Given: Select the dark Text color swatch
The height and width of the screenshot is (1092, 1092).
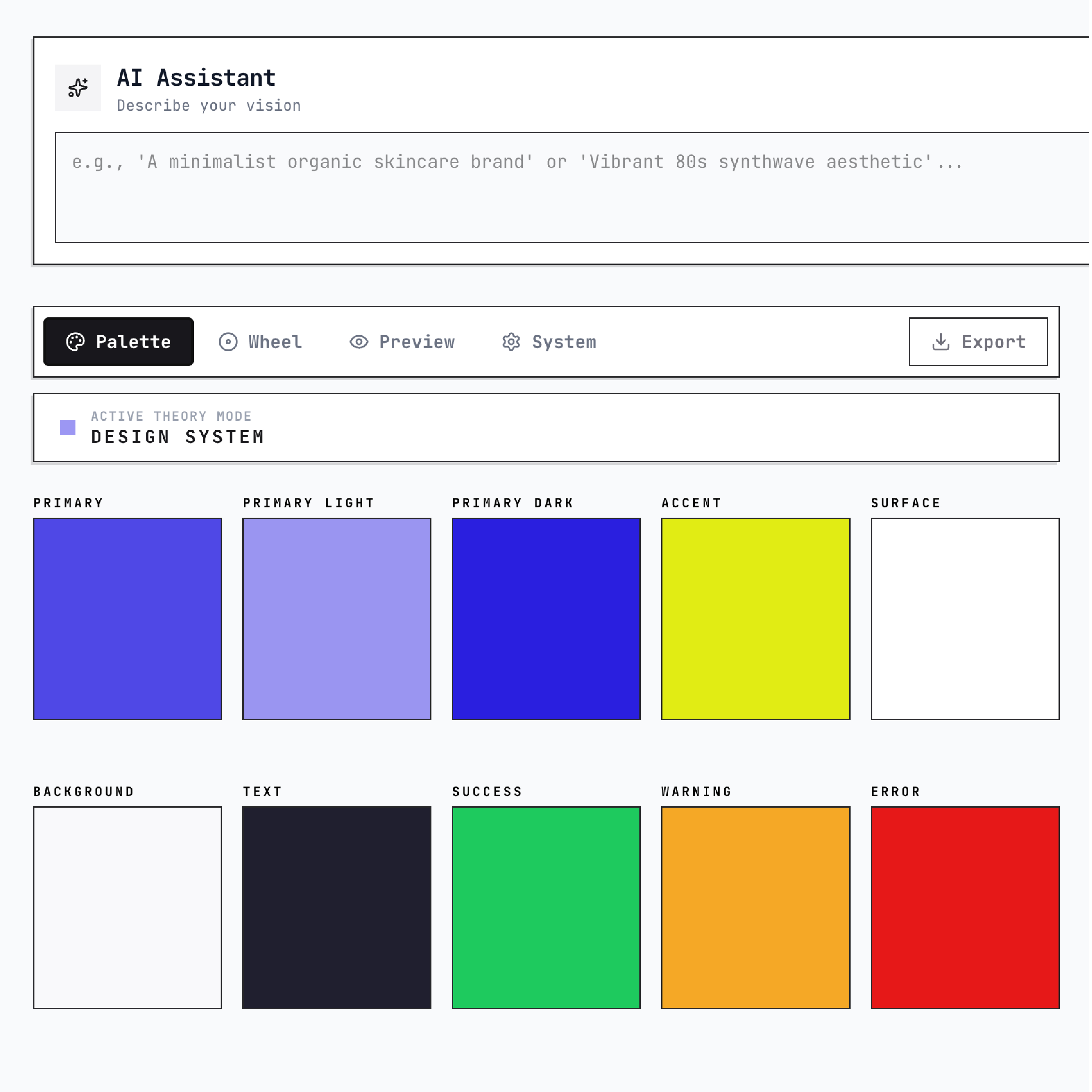Looking at the screenshot, I should tap(337, 908).
